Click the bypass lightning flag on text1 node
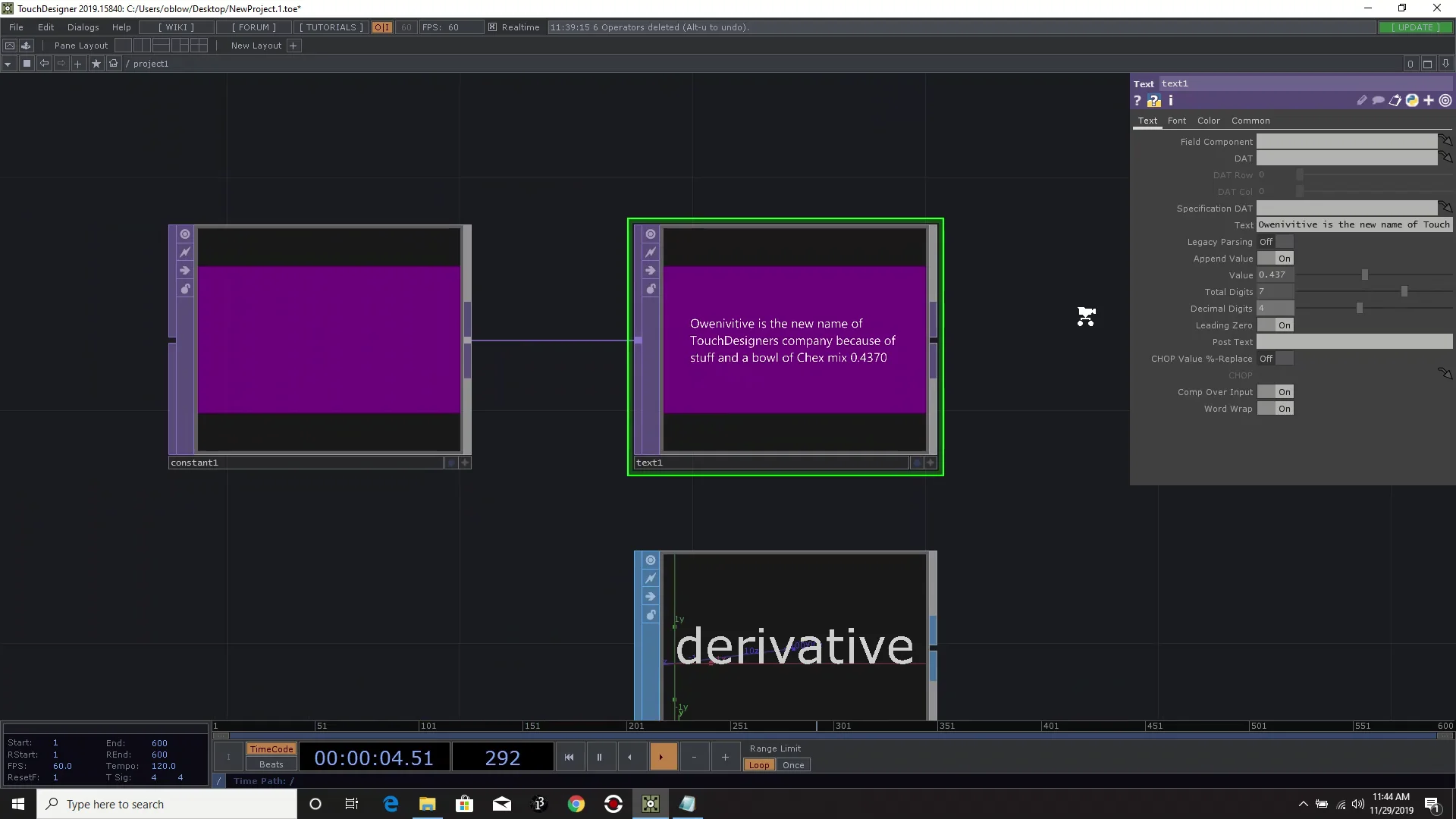This screenshot has width=1456, height=819. click(x=651, y=252)
